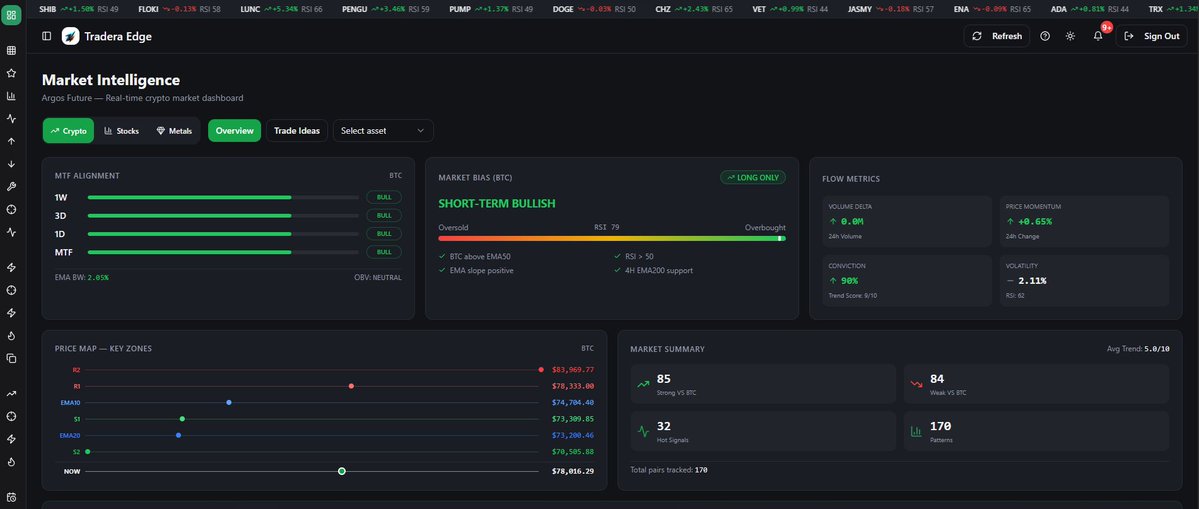This screenshot has height=509, width=1199.
Task: Expand the Select asset dropdown
Action: click(x=383, y=131)
